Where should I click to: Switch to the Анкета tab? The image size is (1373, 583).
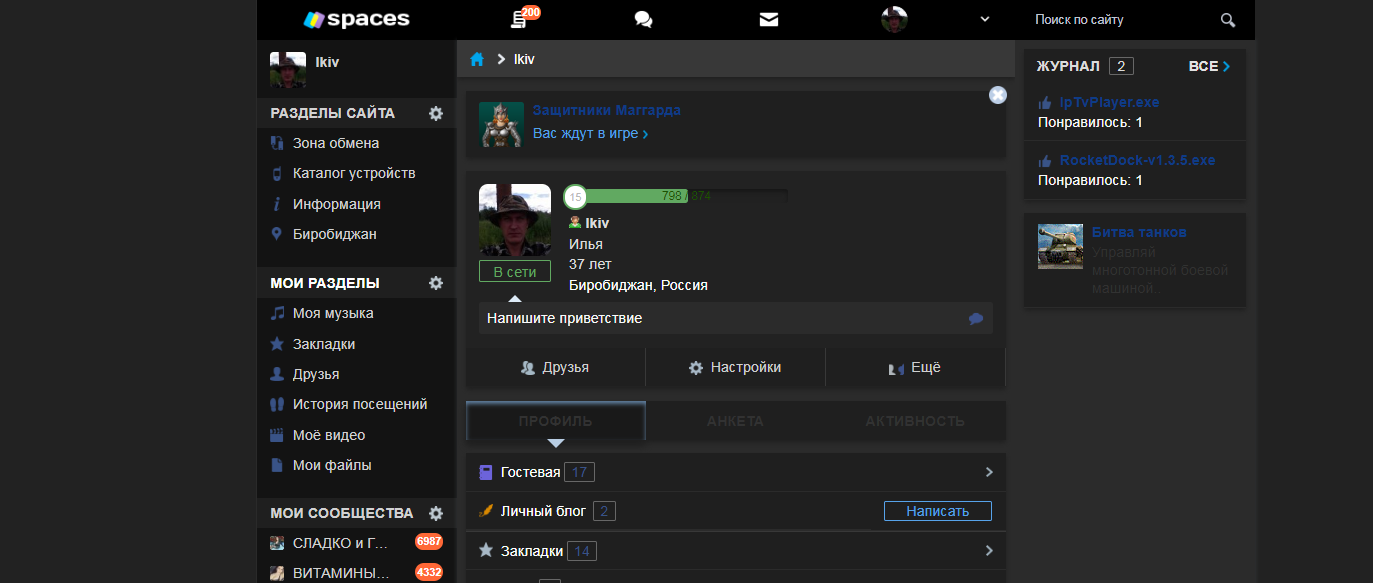point(735,421)
